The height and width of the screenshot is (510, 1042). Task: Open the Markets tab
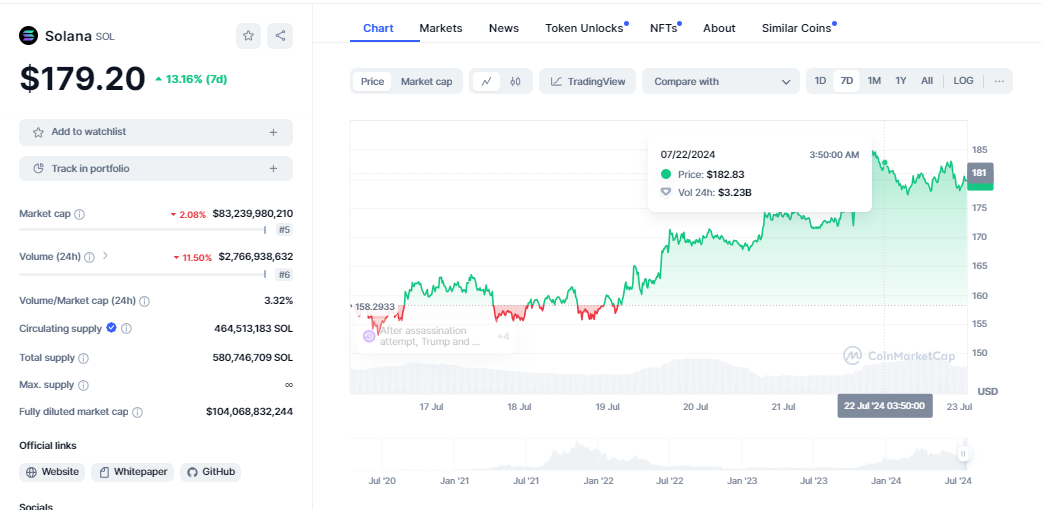pos(441,29)
